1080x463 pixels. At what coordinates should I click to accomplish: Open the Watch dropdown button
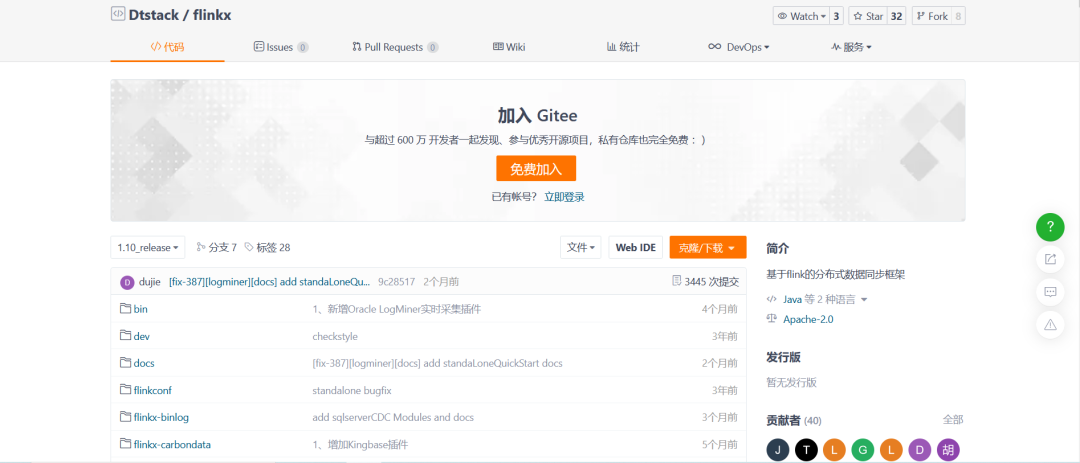tap(801, 16)
